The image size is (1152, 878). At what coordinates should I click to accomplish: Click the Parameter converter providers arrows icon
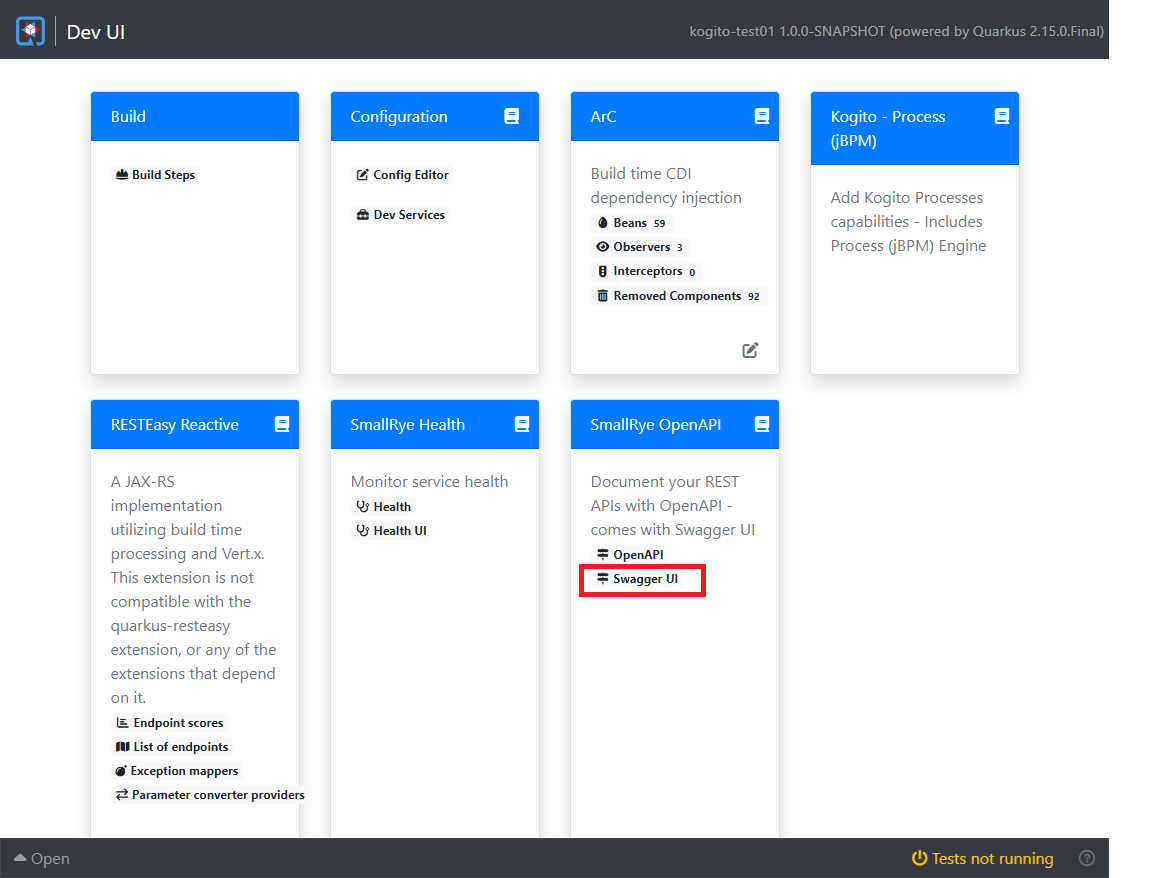click(x=122, y=794)
